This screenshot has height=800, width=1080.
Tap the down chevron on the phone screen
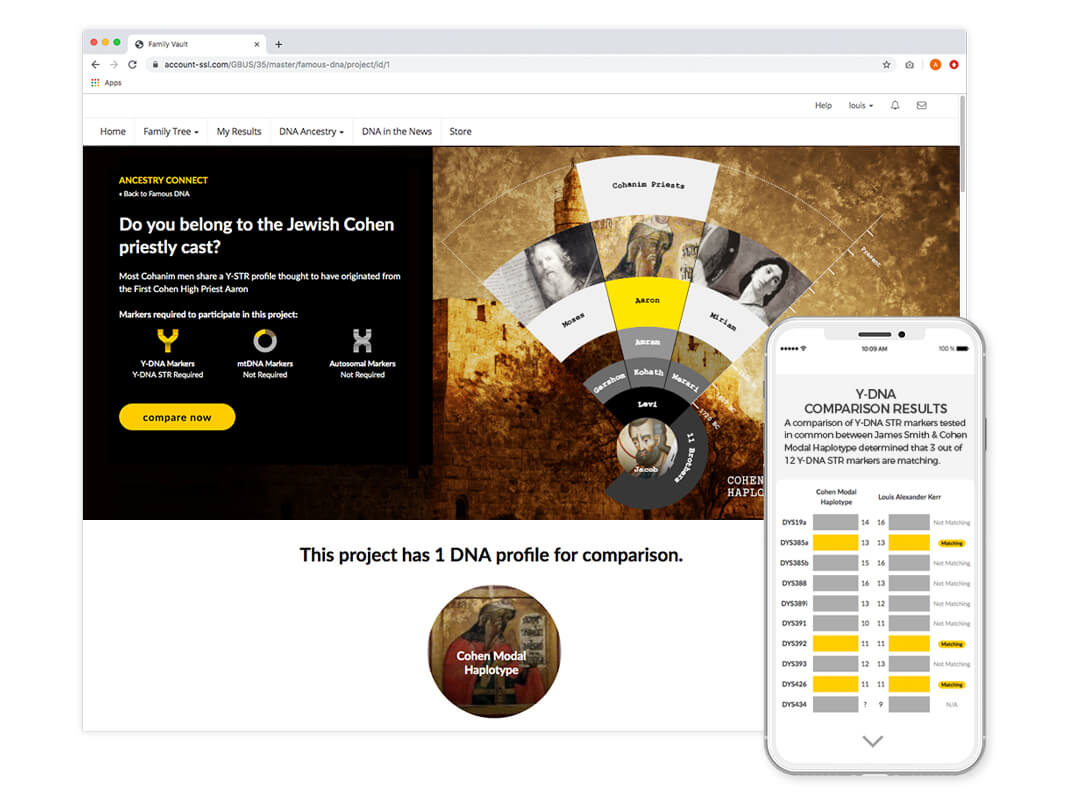click(873, 741)
